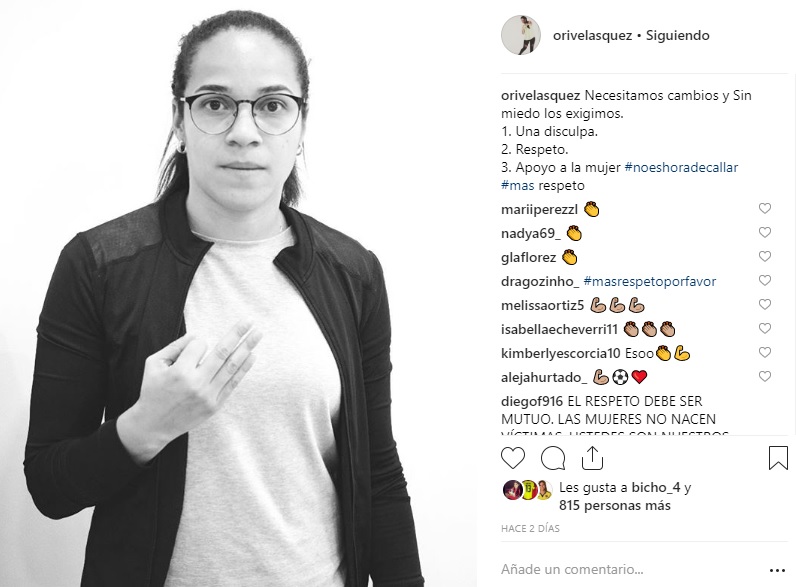The width and height of the screenshot is (796, 587).
Task: Open the #masrespetoporfavor hashtag
Action: point(650,281)
